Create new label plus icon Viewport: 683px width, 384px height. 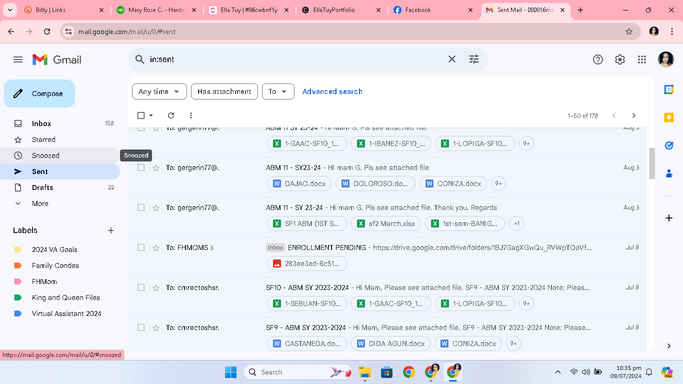pos(111,230)
